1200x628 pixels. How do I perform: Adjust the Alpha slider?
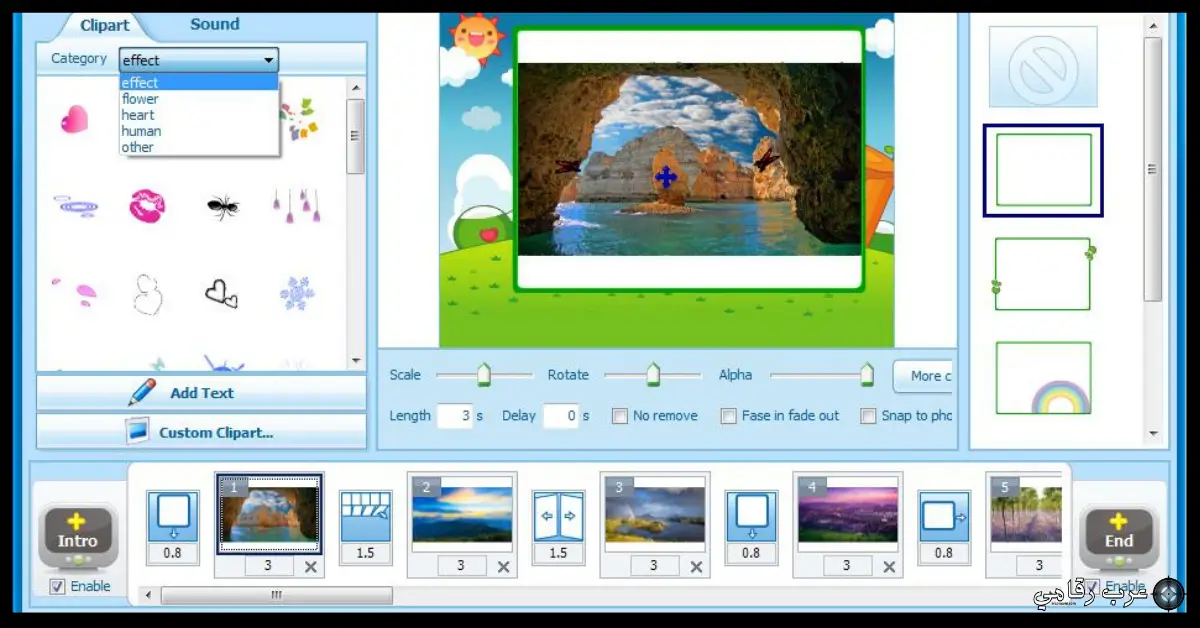point(866,374)
